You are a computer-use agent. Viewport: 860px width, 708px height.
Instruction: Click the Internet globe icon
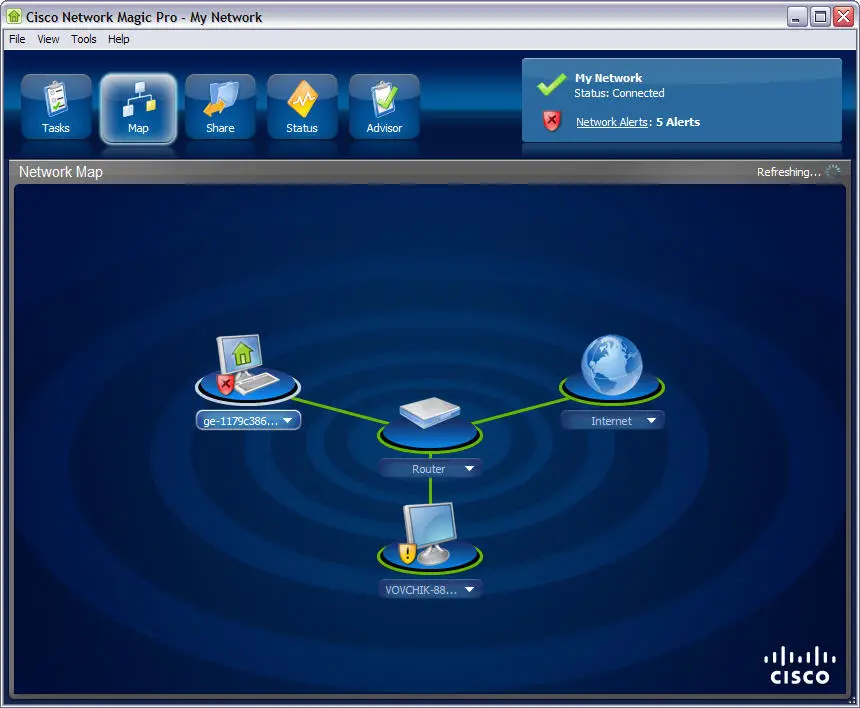pyautogui.click(x=612, y=365)
